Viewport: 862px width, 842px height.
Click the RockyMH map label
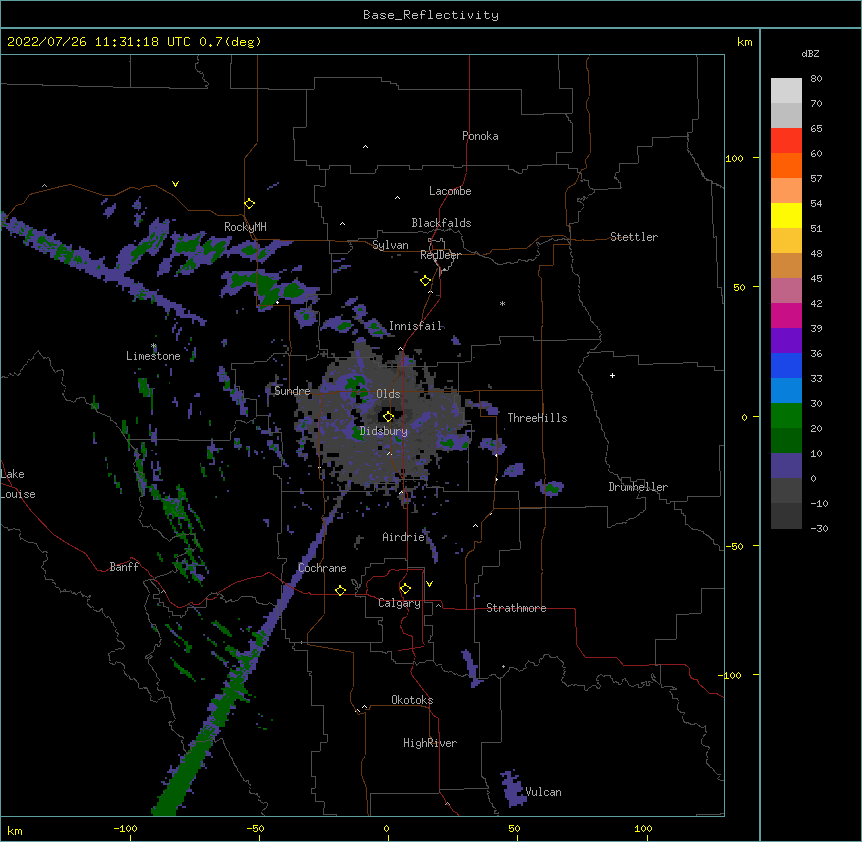[x=245, y=227]
